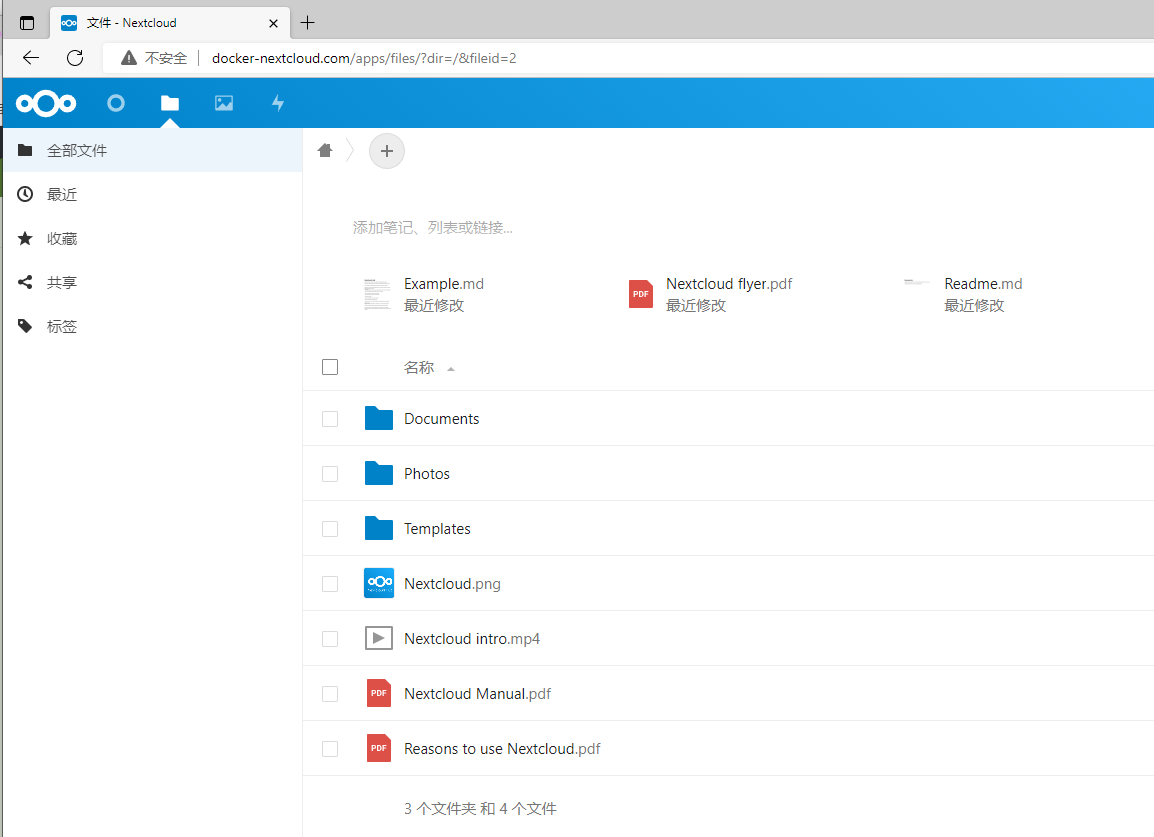1154x837 pixels.
Task: Check the Nextcloud.png checkbox
Action: 330,584
